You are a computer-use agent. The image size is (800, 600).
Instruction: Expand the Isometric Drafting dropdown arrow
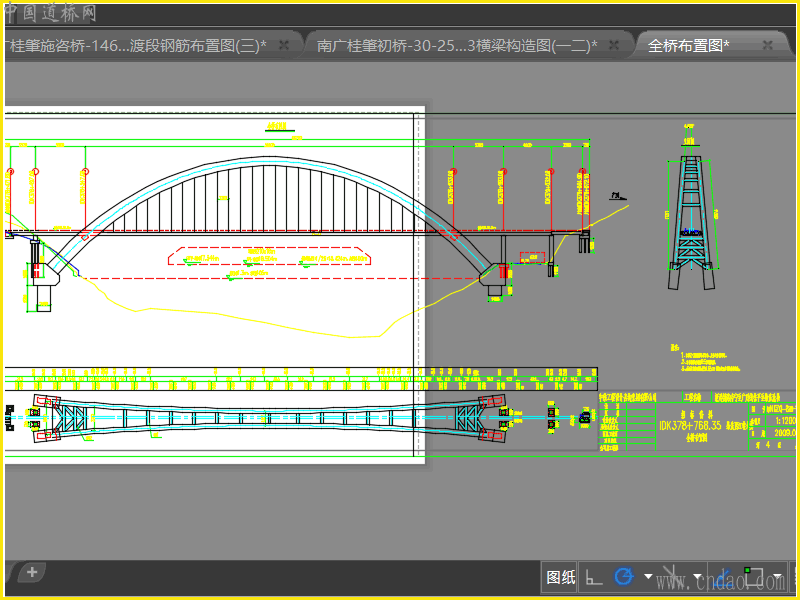[x=697, y=577]
